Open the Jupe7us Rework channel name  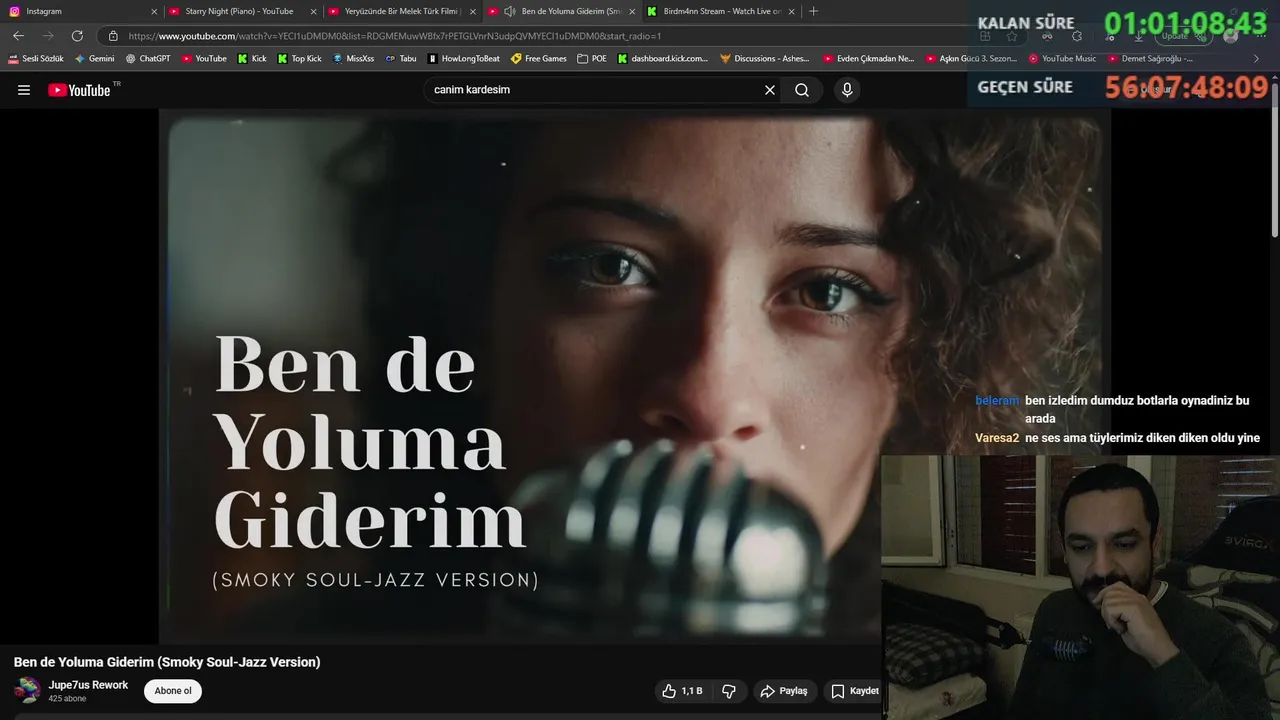[x=89, y=685]
